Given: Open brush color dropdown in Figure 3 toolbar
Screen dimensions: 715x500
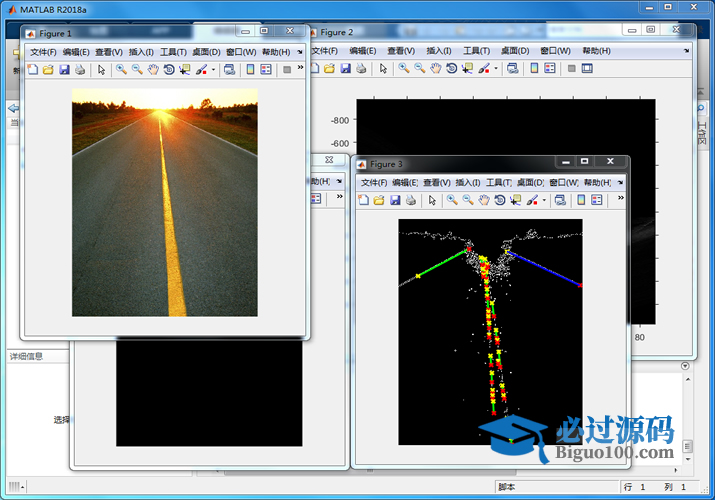Looking at the screenshot, I should point(544,201).
